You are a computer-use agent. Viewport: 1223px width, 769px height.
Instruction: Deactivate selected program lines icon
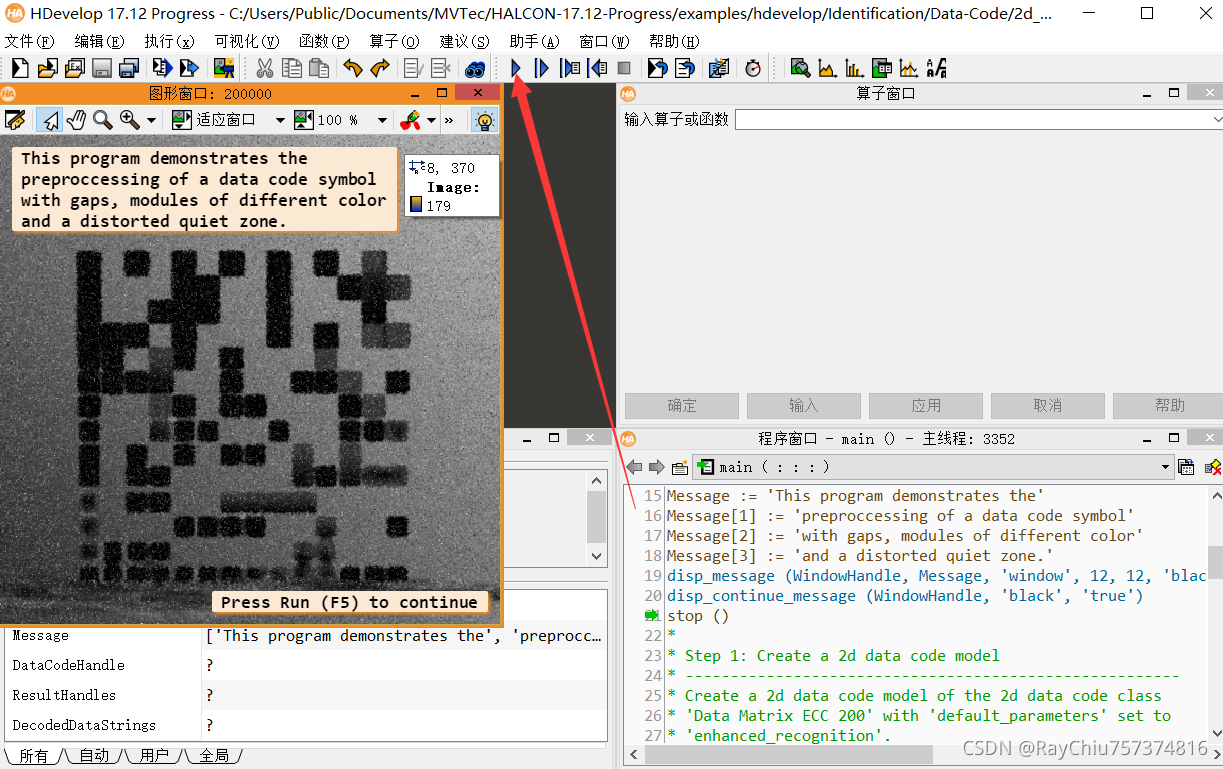click(x=441, y=68)
